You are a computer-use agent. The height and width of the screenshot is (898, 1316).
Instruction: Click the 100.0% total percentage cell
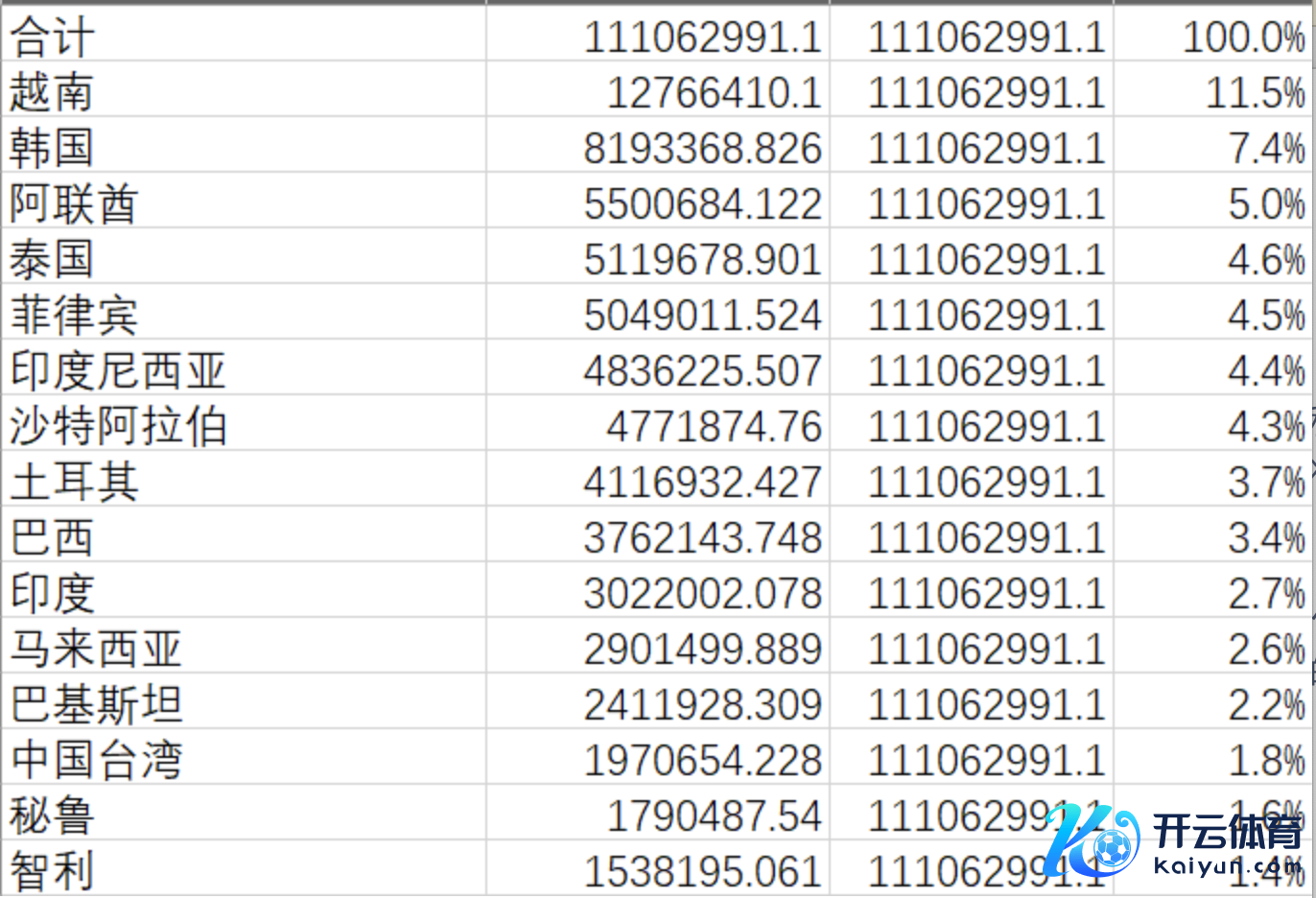1243,37
